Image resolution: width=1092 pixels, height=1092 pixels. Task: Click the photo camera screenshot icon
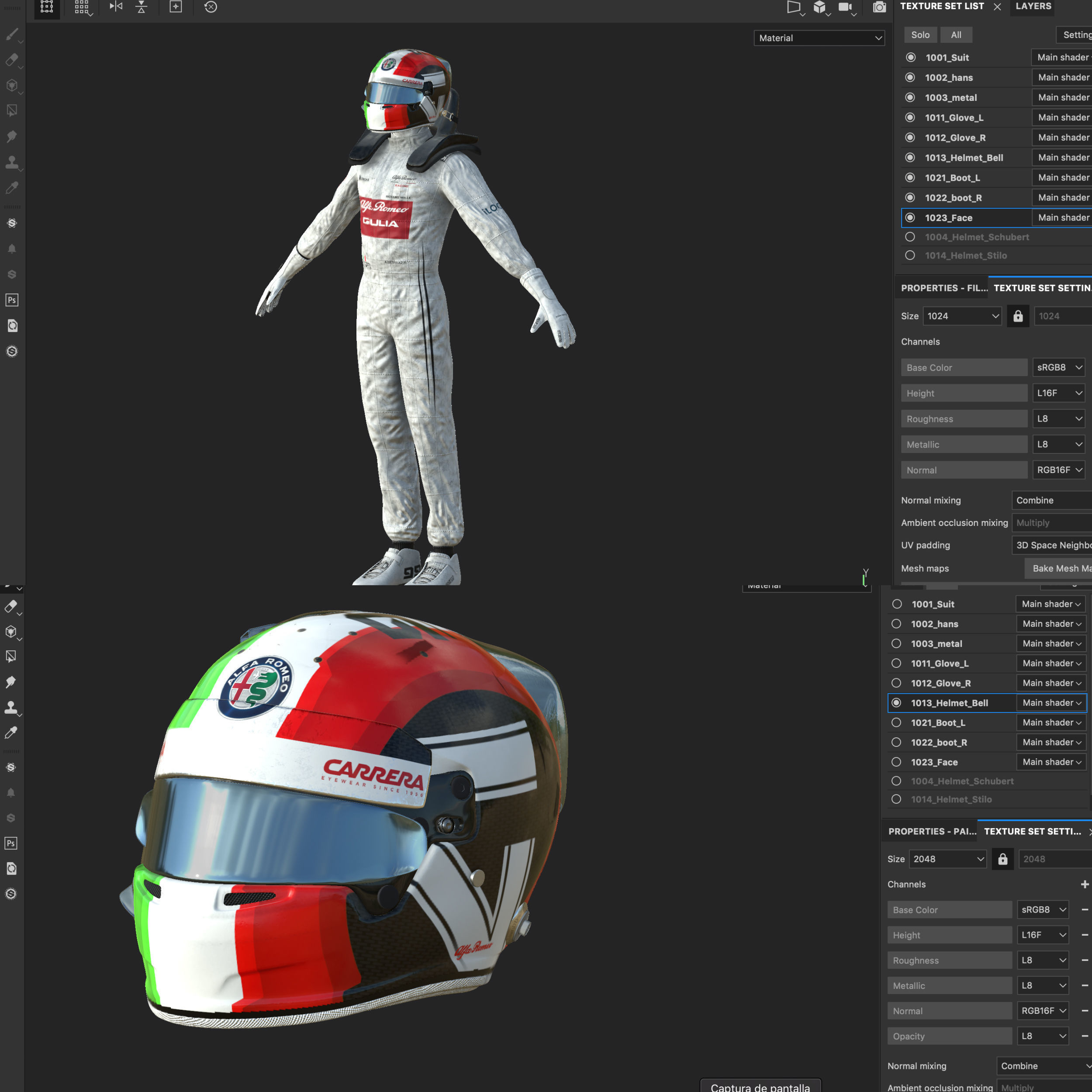[879, 7]
